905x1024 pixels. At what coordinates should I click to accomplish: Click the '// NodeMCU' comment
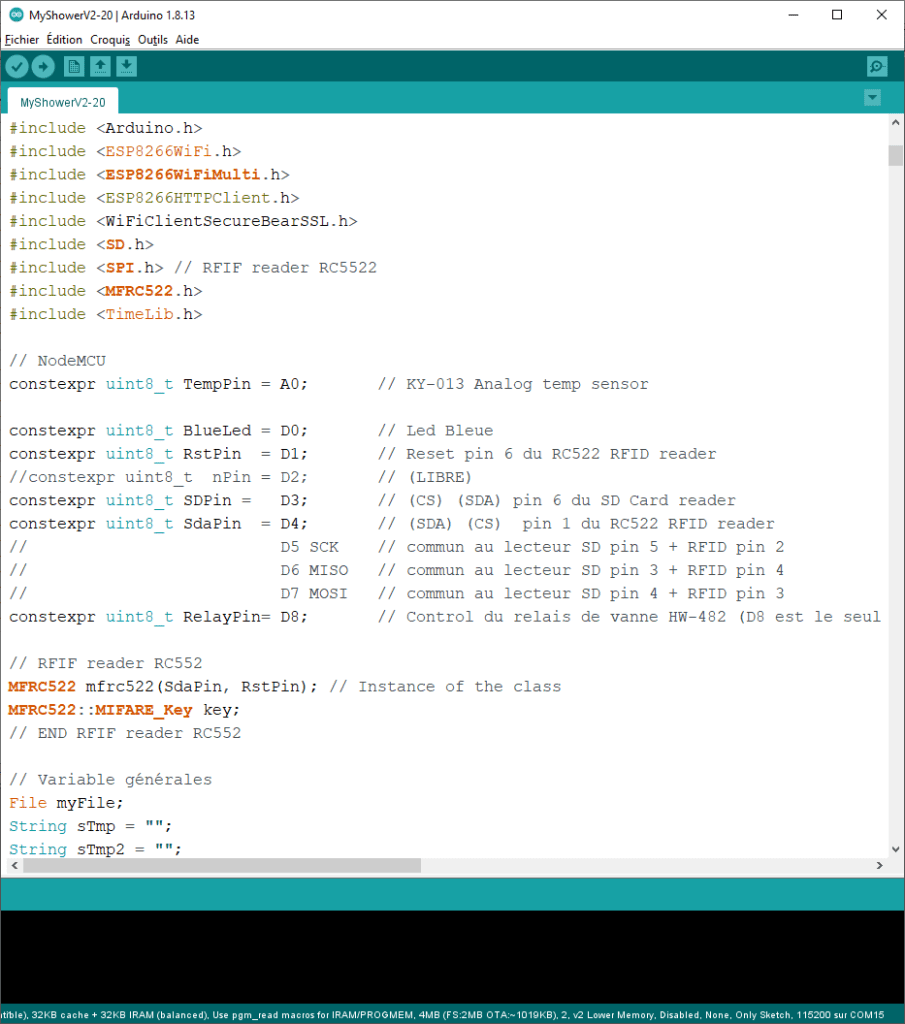pos(57,360)
